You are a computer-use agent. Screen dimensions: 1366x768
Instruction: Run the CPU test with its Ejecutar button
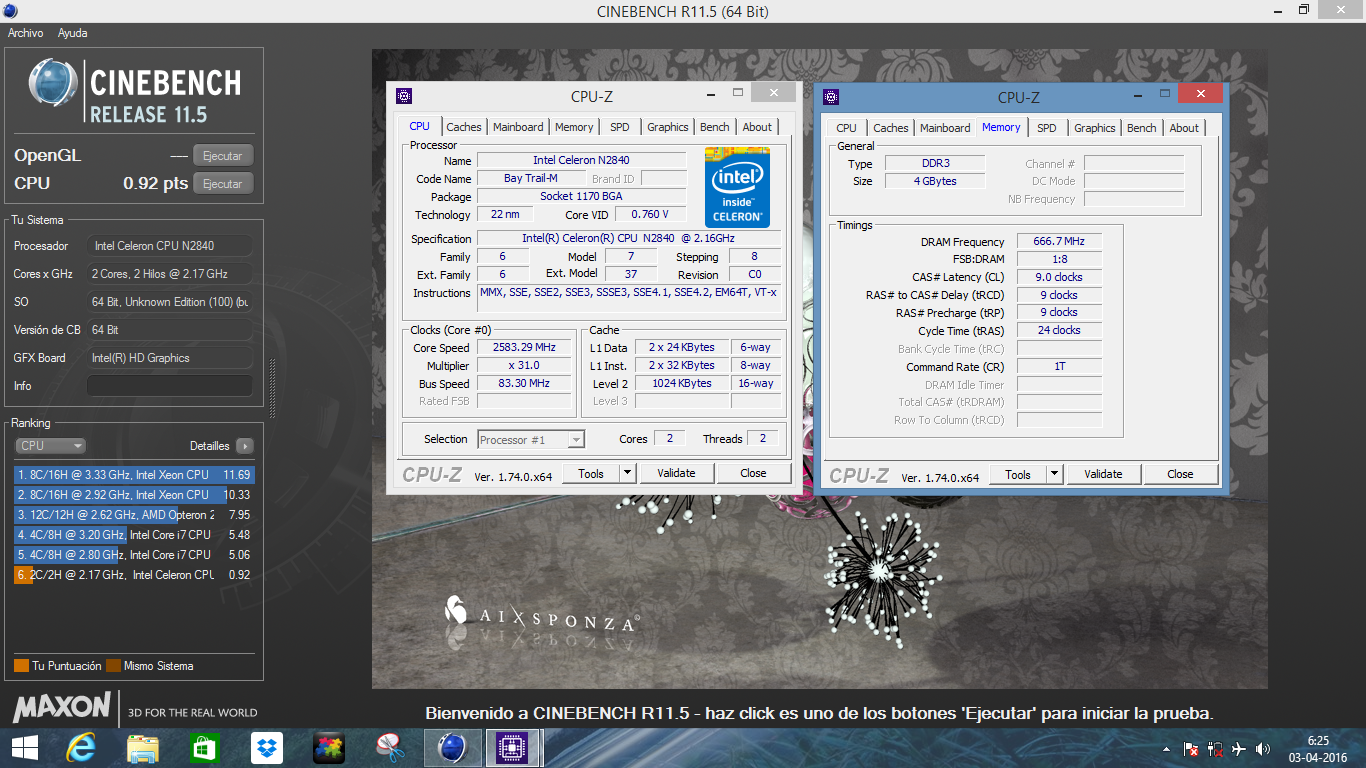tap(222, 184)
